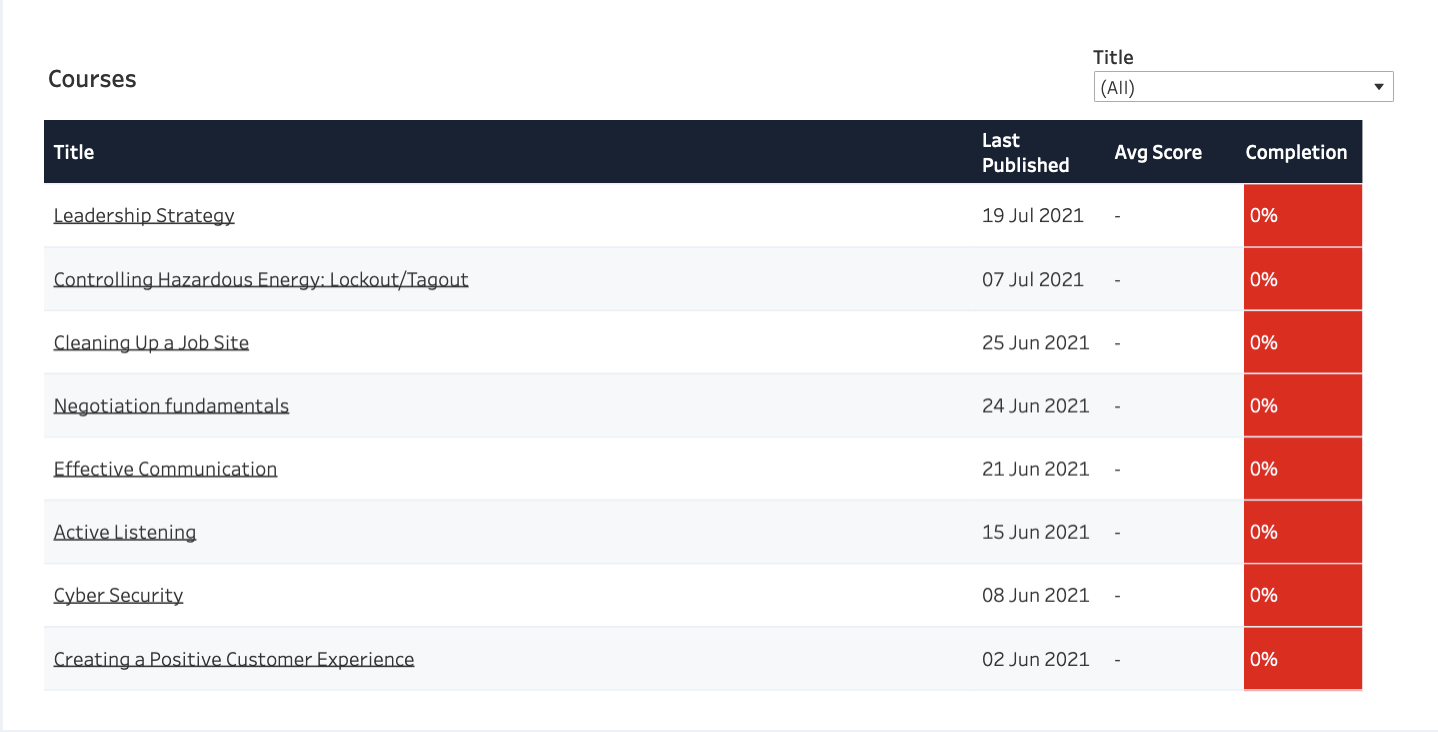
Task: Select the 25 Jun 2021 date cell
Action: 1036,342
